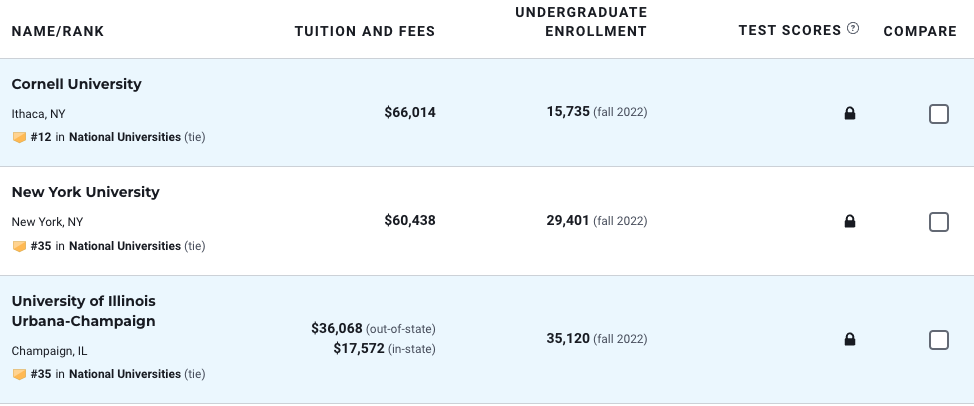
Task: Click the Test Scores column header
Action: point(790,30)
